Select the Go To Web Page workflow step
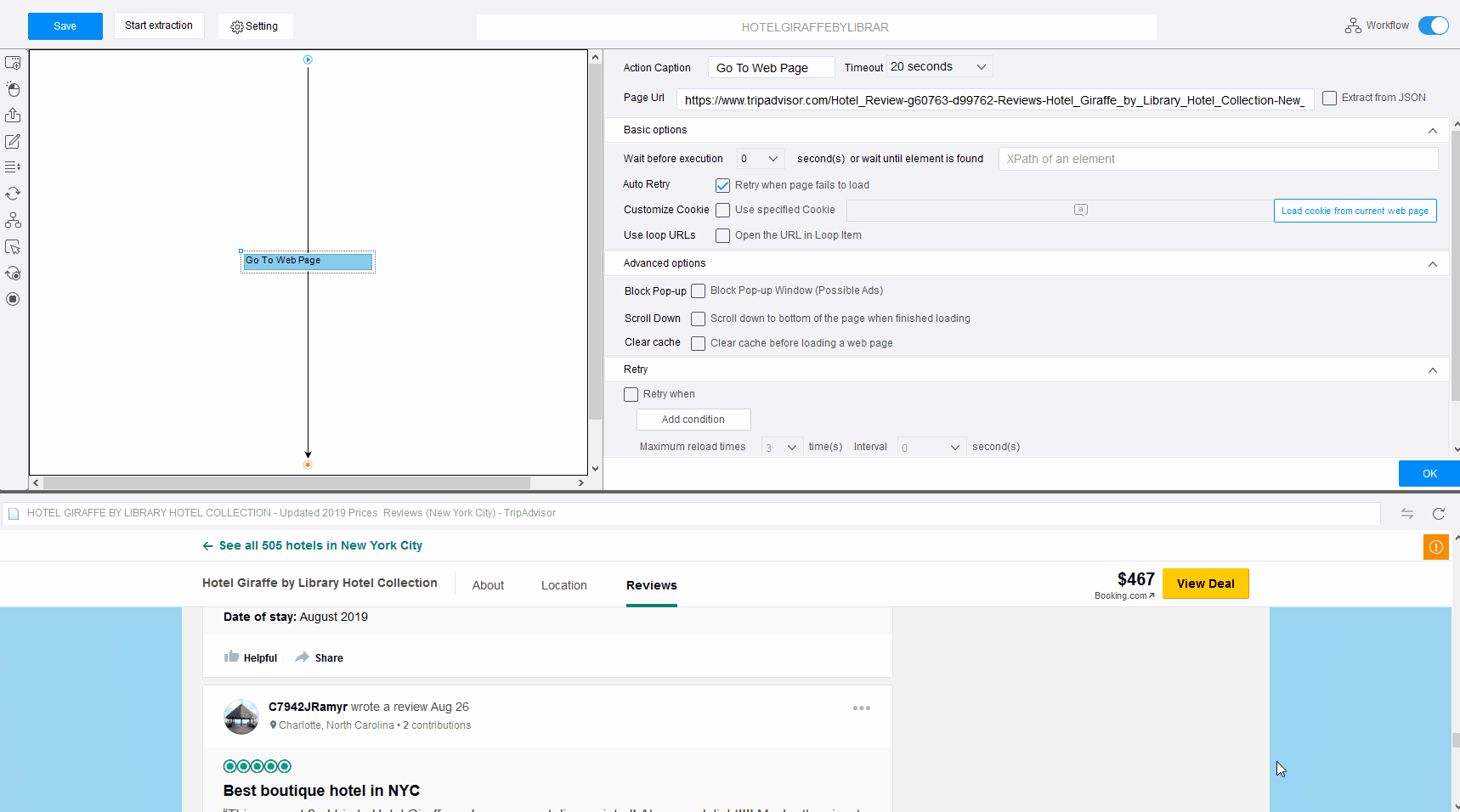 coord(308,262)
